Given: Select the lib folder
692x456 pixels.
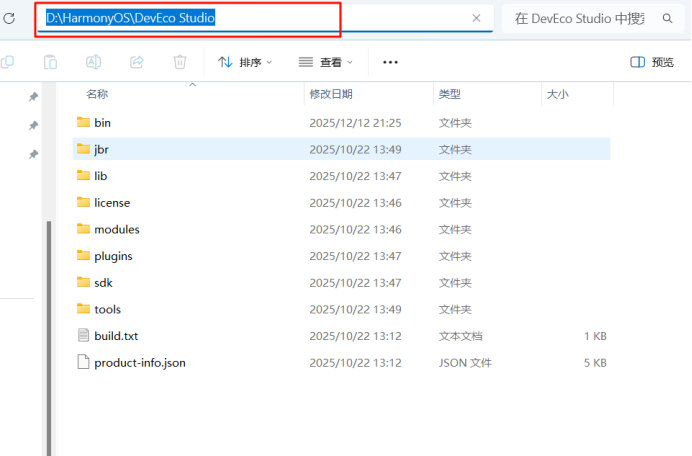Looking at the screenshot, I should (341, 176).
